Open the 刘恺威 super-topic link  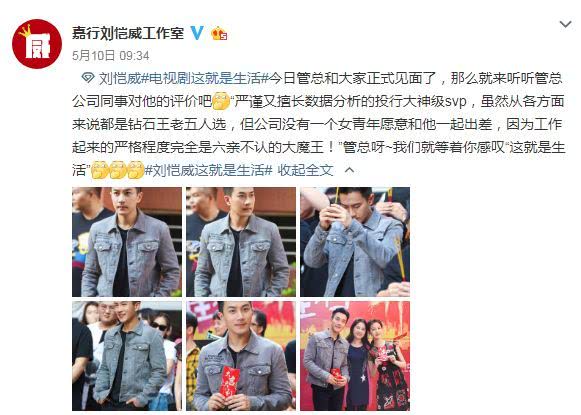click(120, 78)
